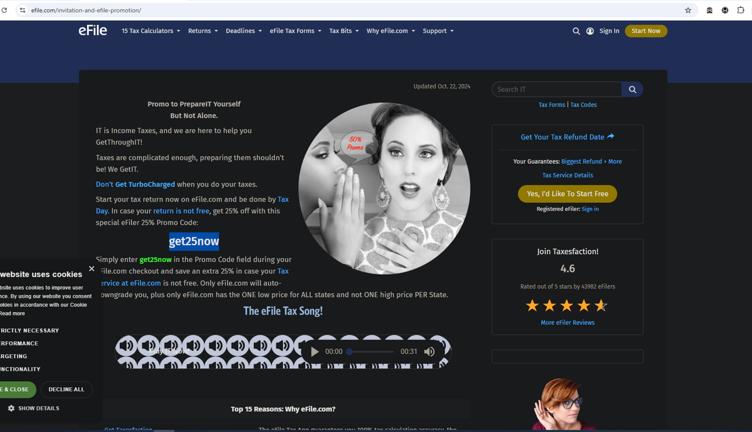This screenshot has height=432, width=752.
Task: Bookmark this page with star icon
Action: click(x=688, y=10)
